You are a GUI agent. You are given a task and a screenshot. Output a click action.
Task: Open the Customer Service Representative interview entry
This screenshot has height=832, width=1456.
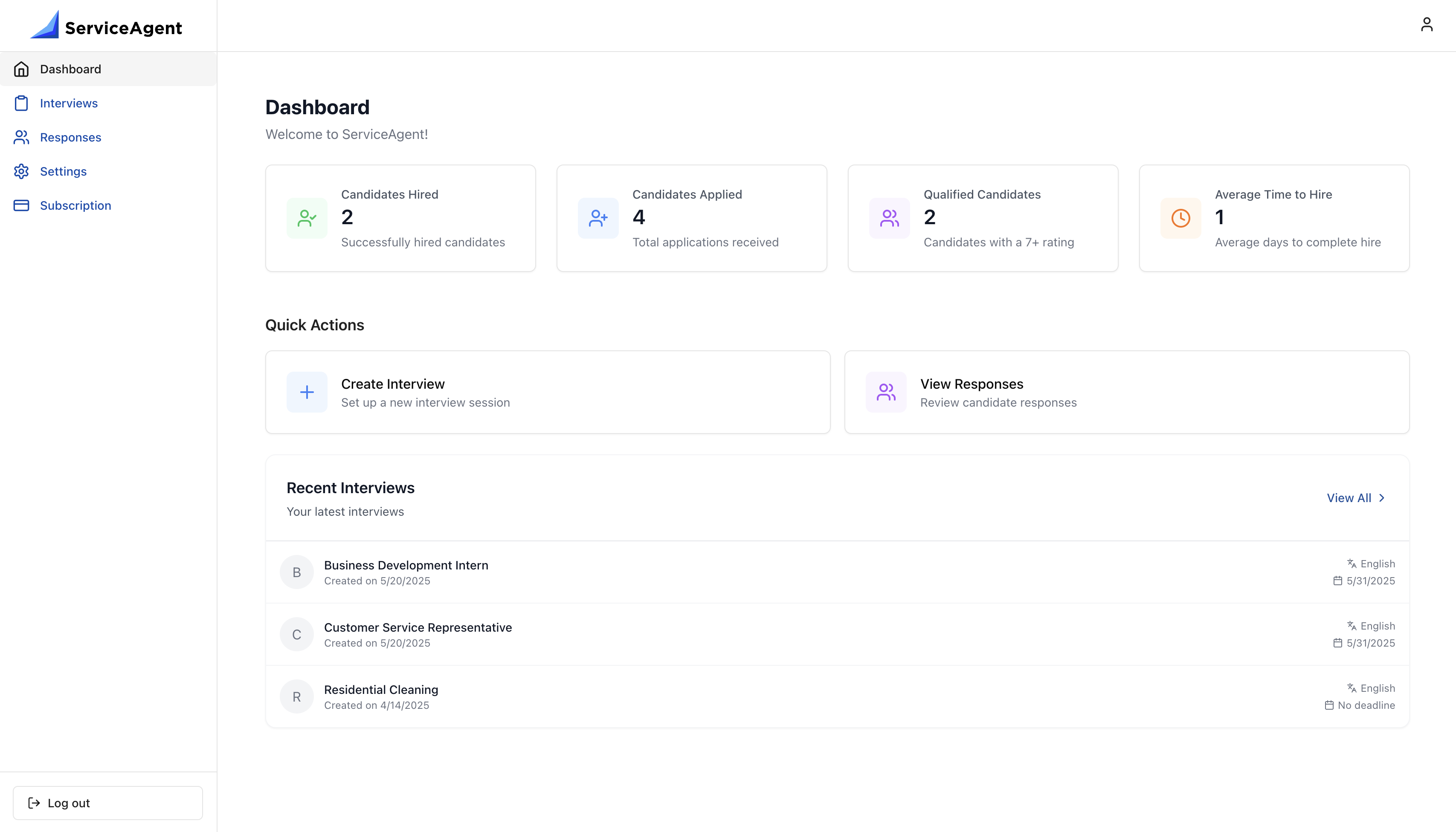418,627
